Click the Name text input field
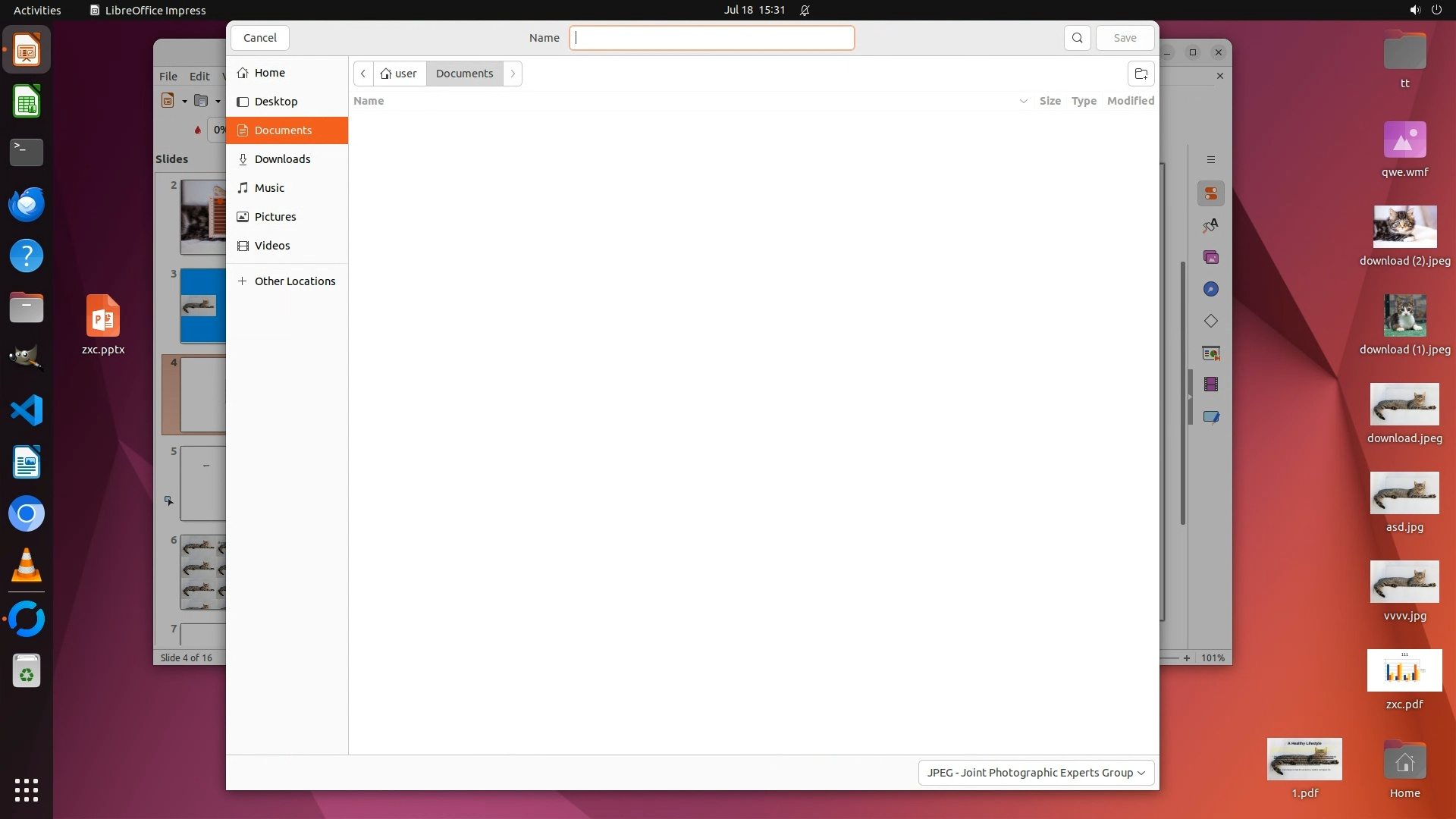The image size is (1456, 819). [711, 38]
